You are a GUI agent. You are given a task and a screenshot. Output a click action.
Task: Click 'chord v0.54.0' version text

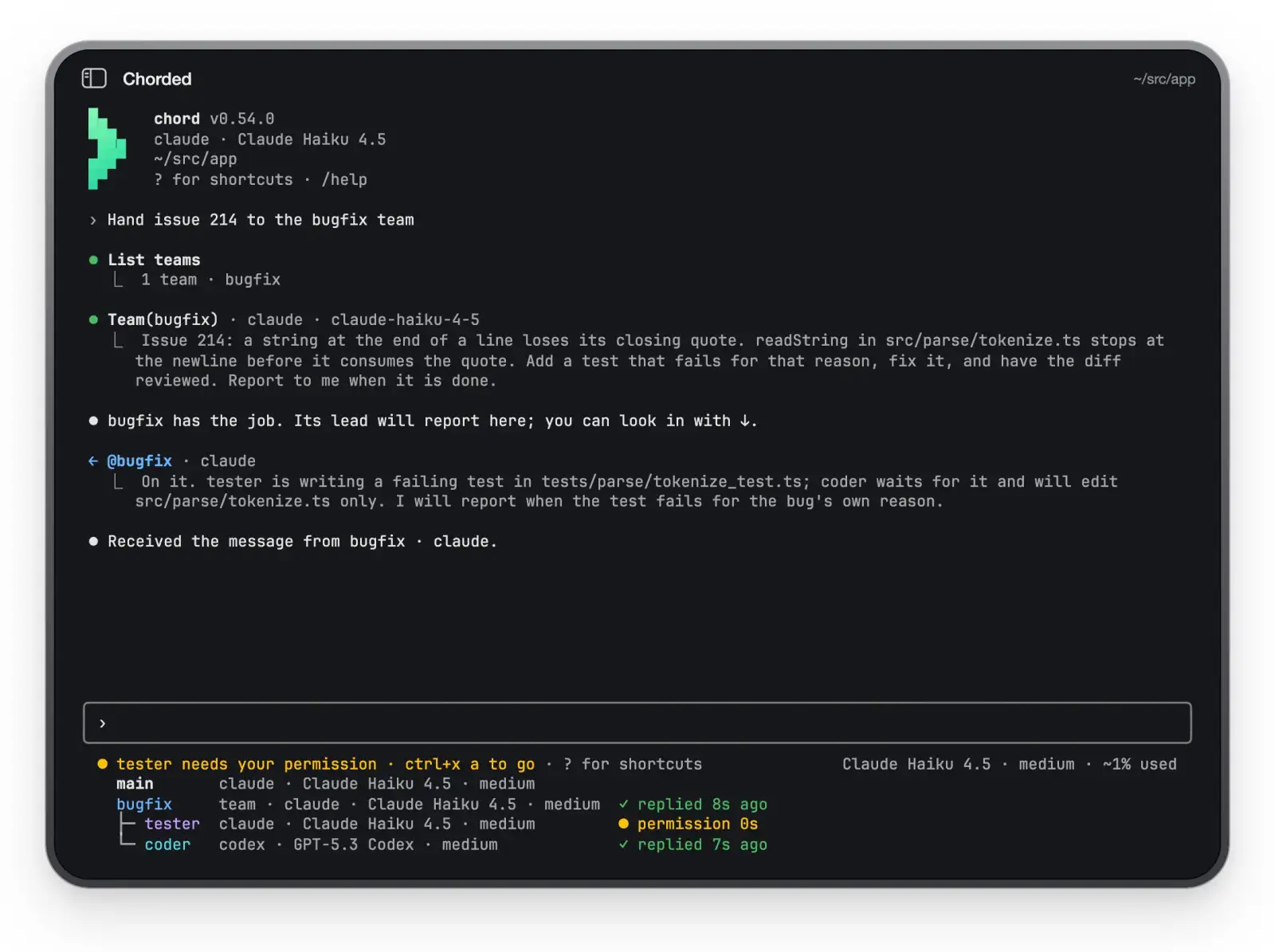(214, 119)
